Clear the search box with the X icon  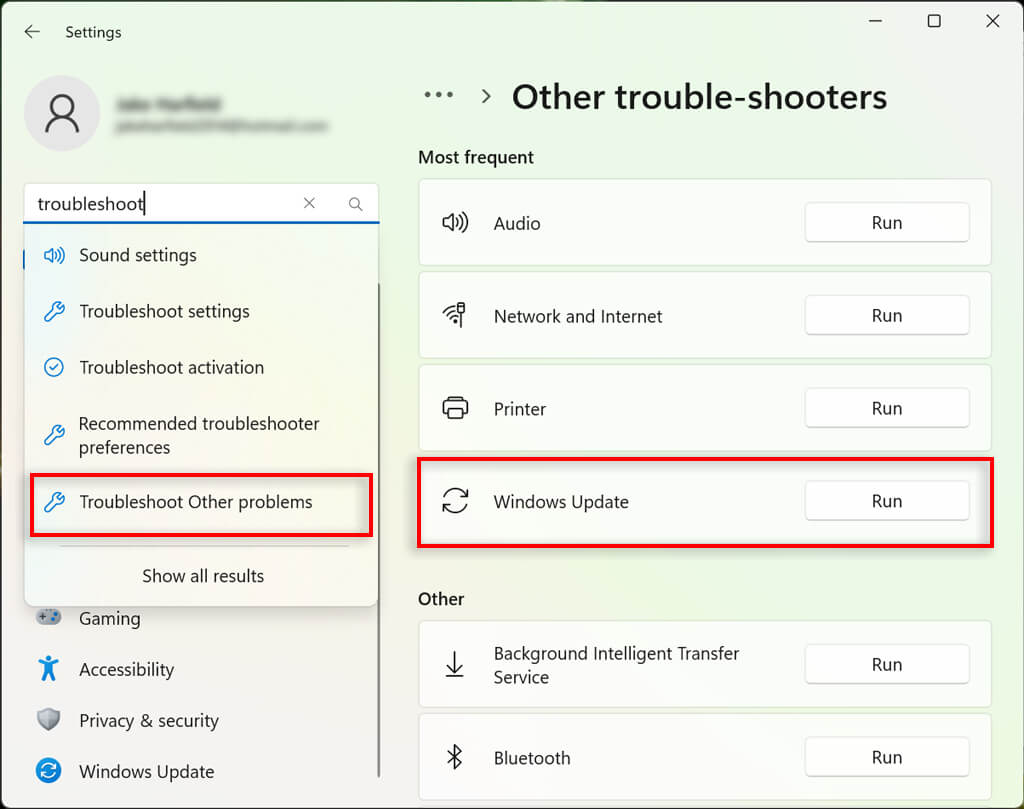310,203
